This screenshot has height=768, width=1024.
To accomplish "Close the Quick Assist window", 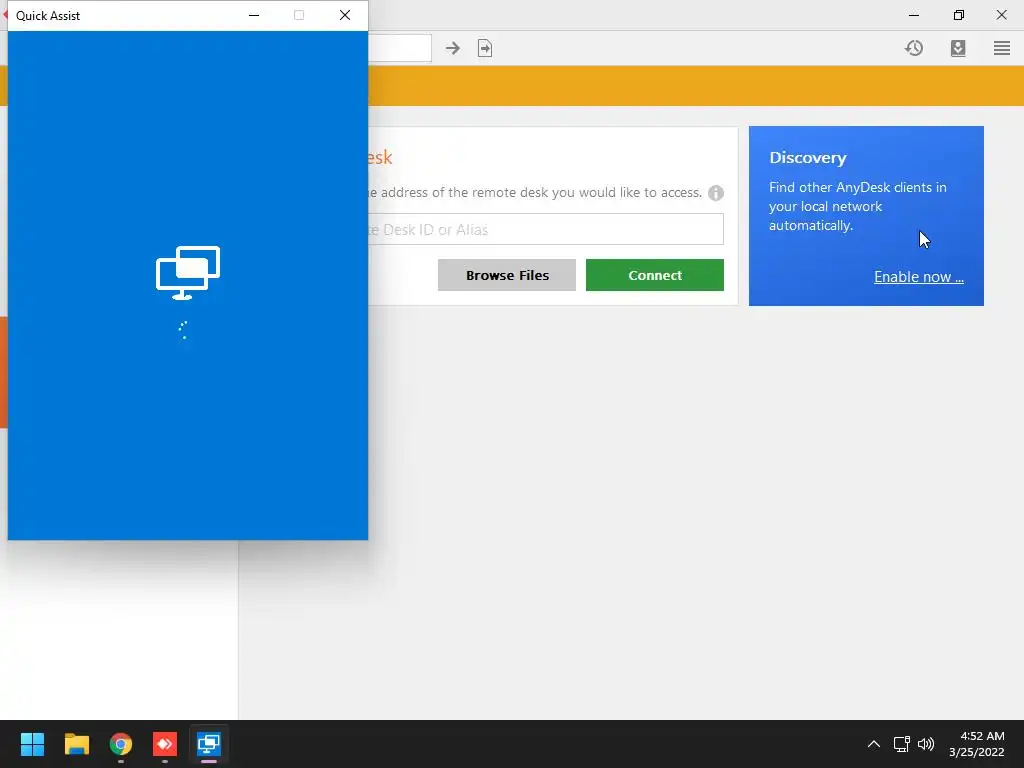I will 345,15.
